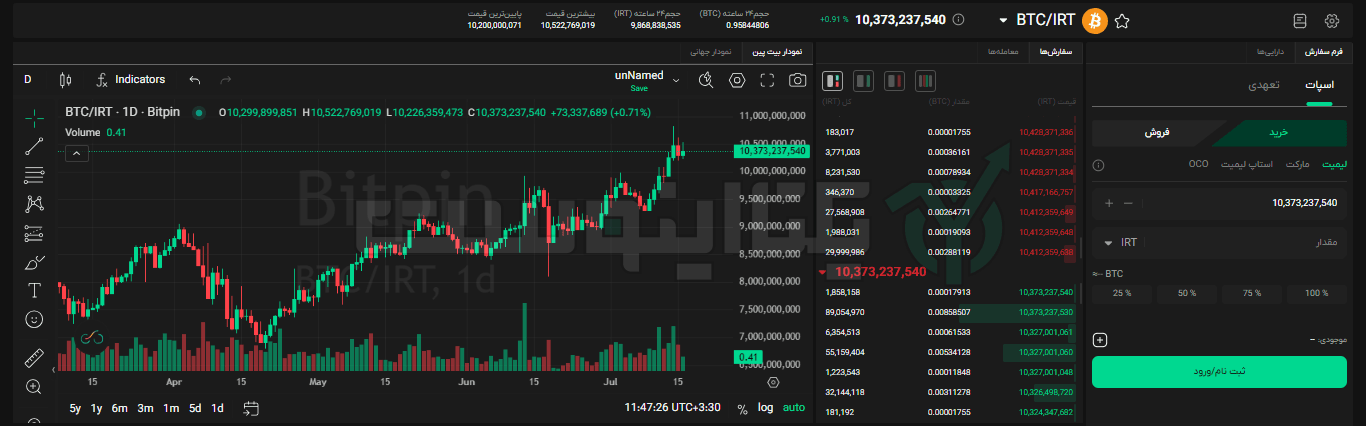Open the D interval selector
1366x426 pixels.
[x=28, y=80]
